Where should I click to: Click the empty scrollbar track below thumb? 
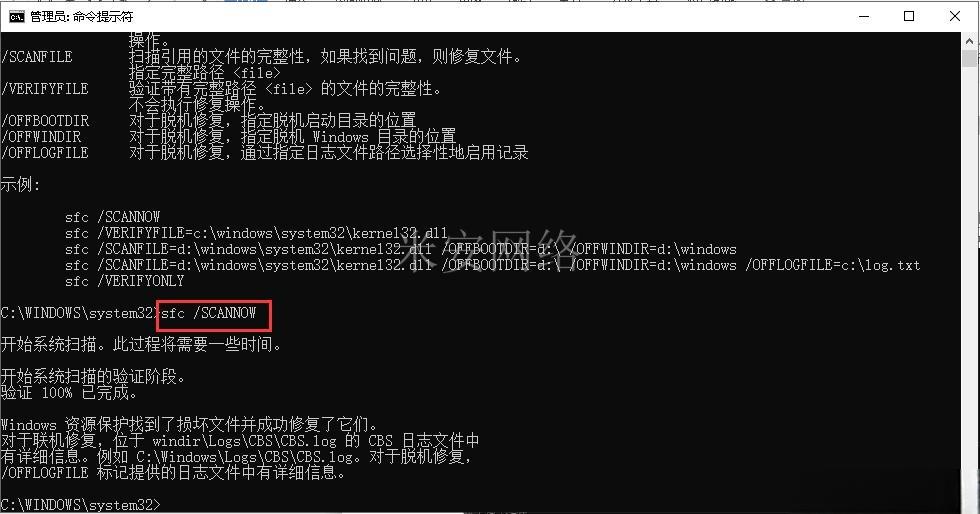[x=969, y=281]
